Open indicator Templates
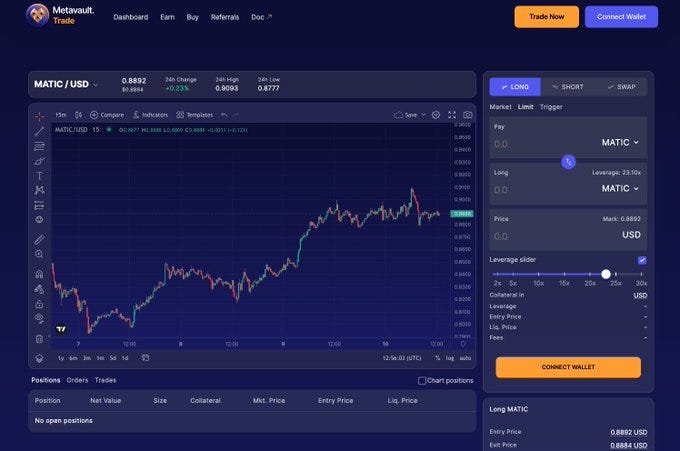The image size is (680, 451). coord(195,115)
